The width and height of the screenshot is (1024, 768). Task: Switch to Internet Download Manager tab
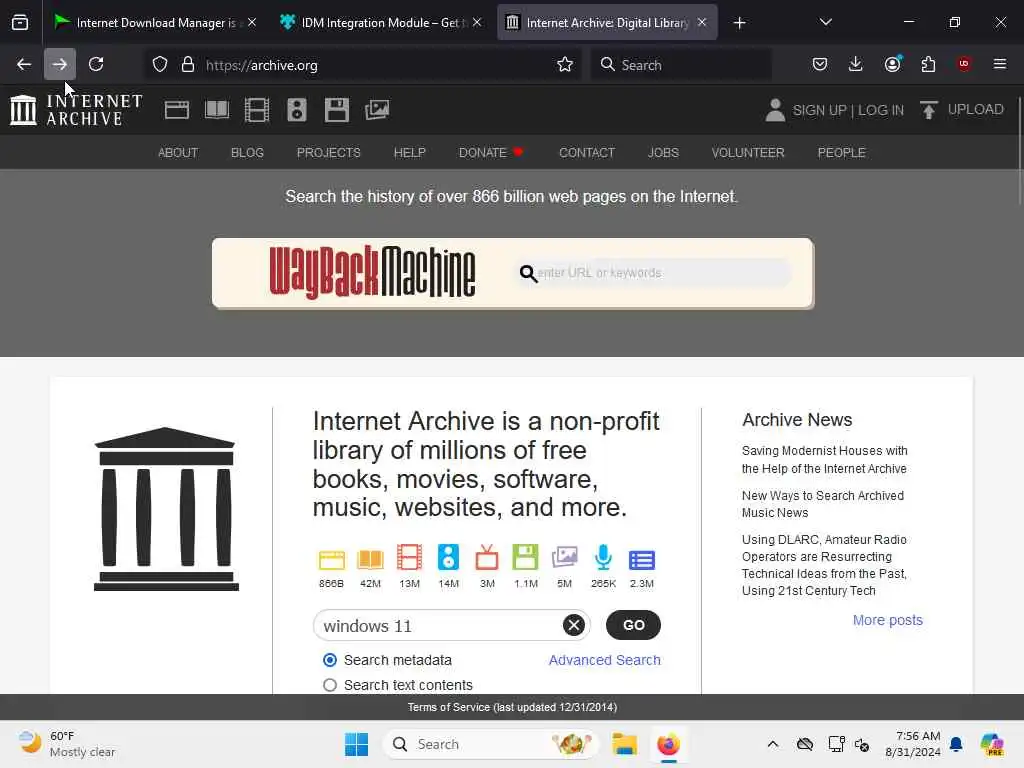pos(155,22)
